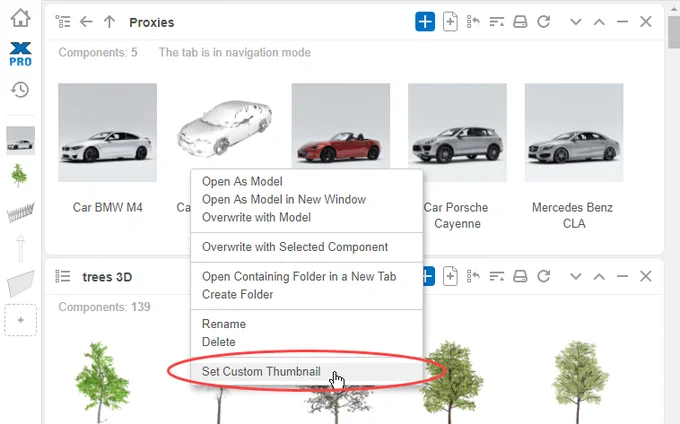The width and height of the screenshot is (680, 424).
Task: Click the up chevron in Proxies panel
Action: coord(599,22)
